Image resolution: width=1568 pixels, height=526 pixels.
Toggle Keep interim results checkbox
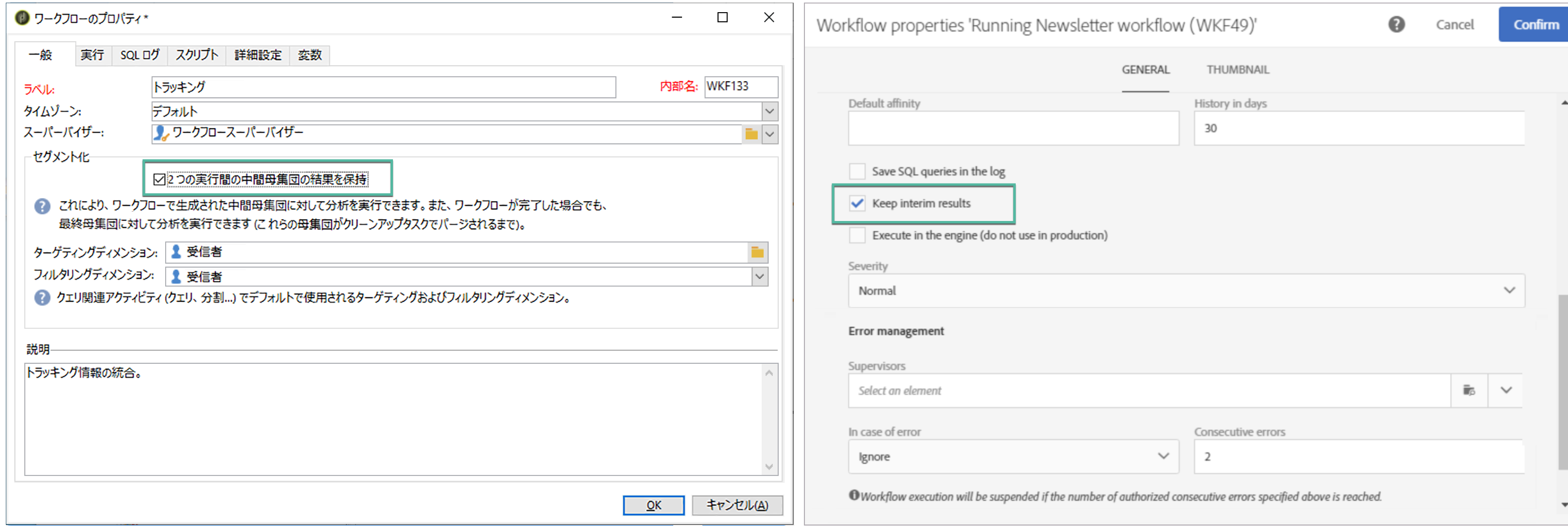[x=857, y=204]
